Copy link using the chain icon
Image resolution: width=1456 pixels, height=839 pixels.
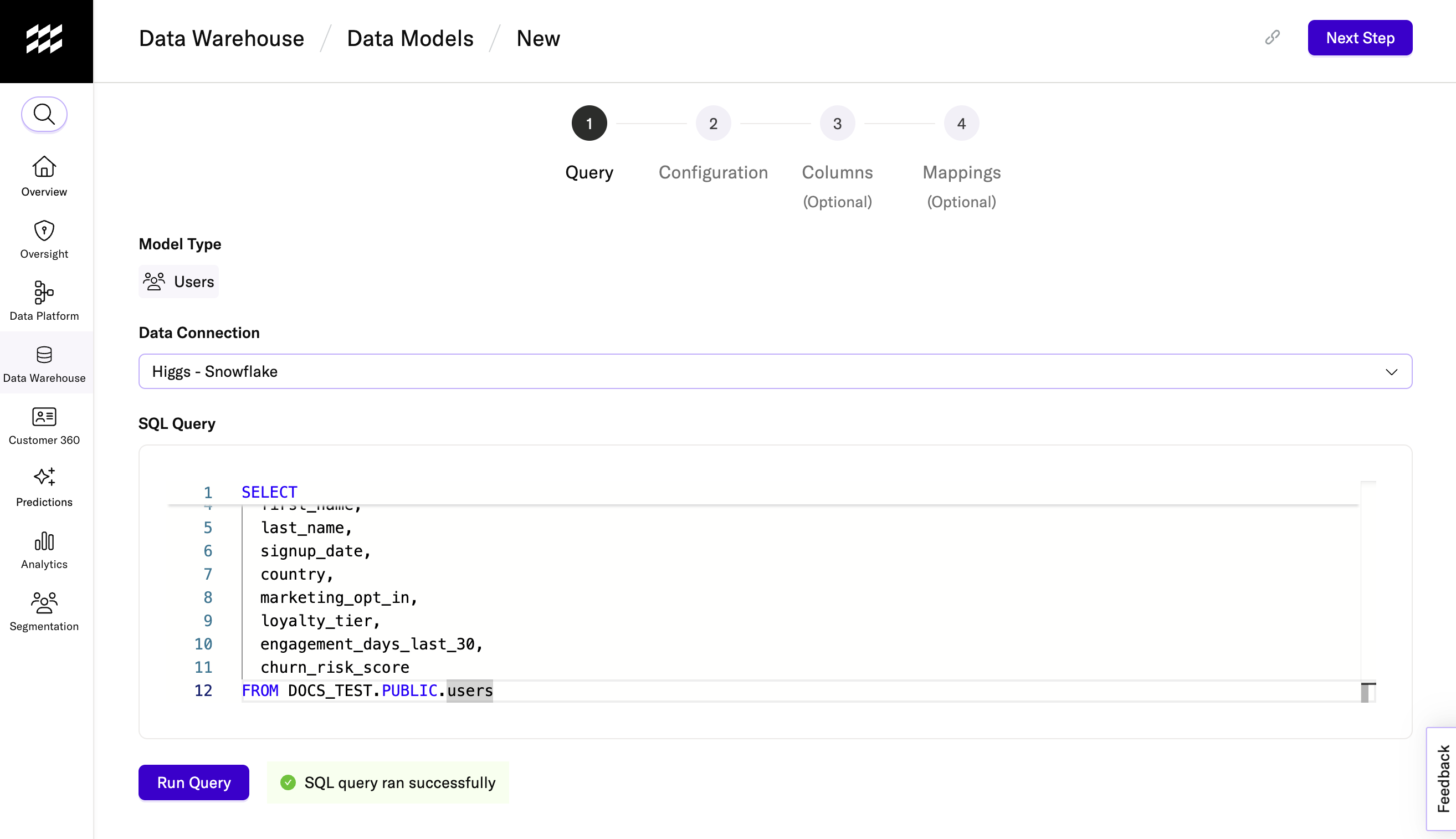(1272, 38)
